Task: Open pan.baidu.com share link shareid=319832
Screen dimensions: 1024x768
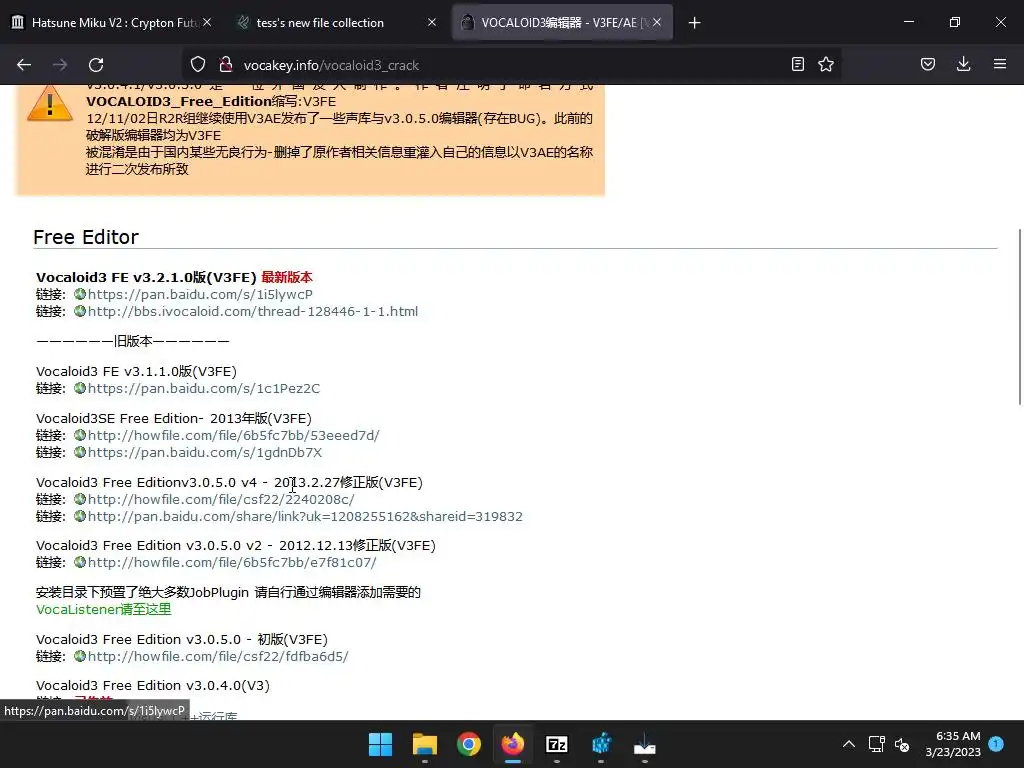Action: (305, 517)
